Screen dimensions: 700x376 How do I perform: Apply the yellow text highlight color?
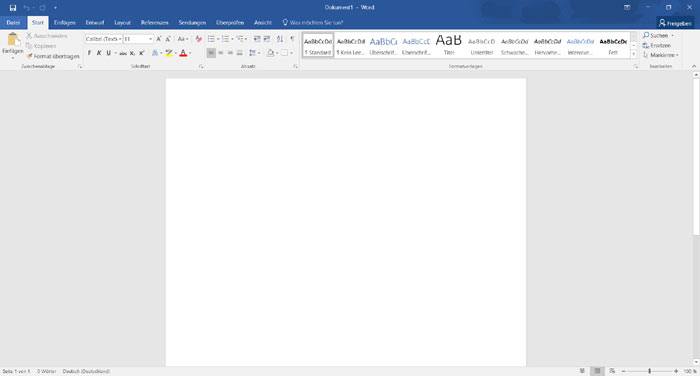click(x=169, y=53)
